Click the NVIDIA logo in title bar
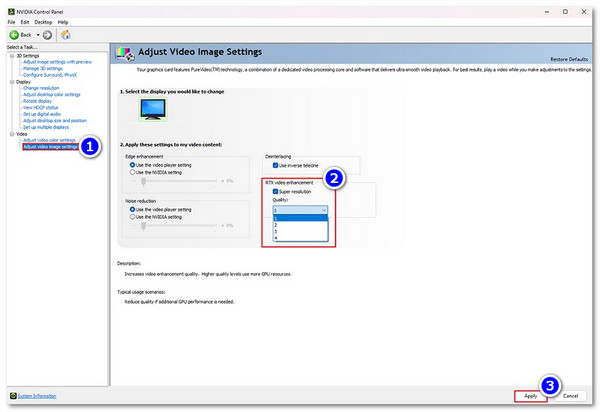 11,12
